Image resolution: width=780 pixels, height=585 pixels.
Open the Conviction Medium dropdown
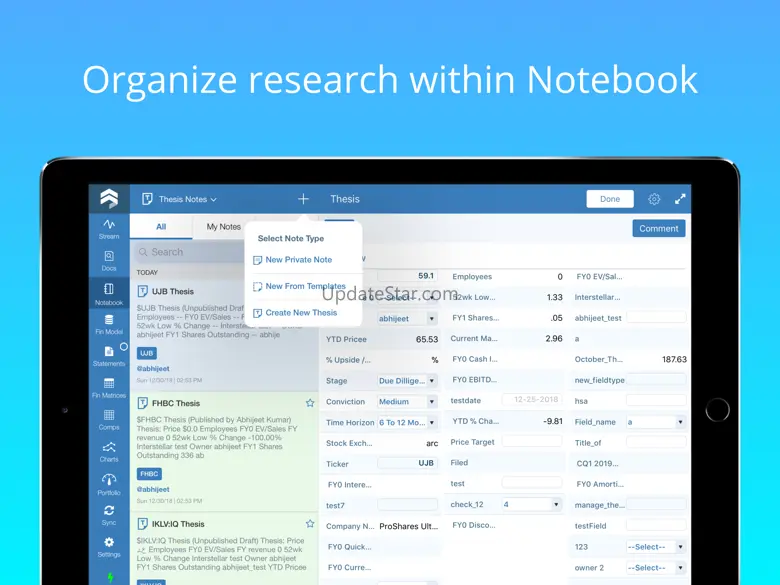407,401
